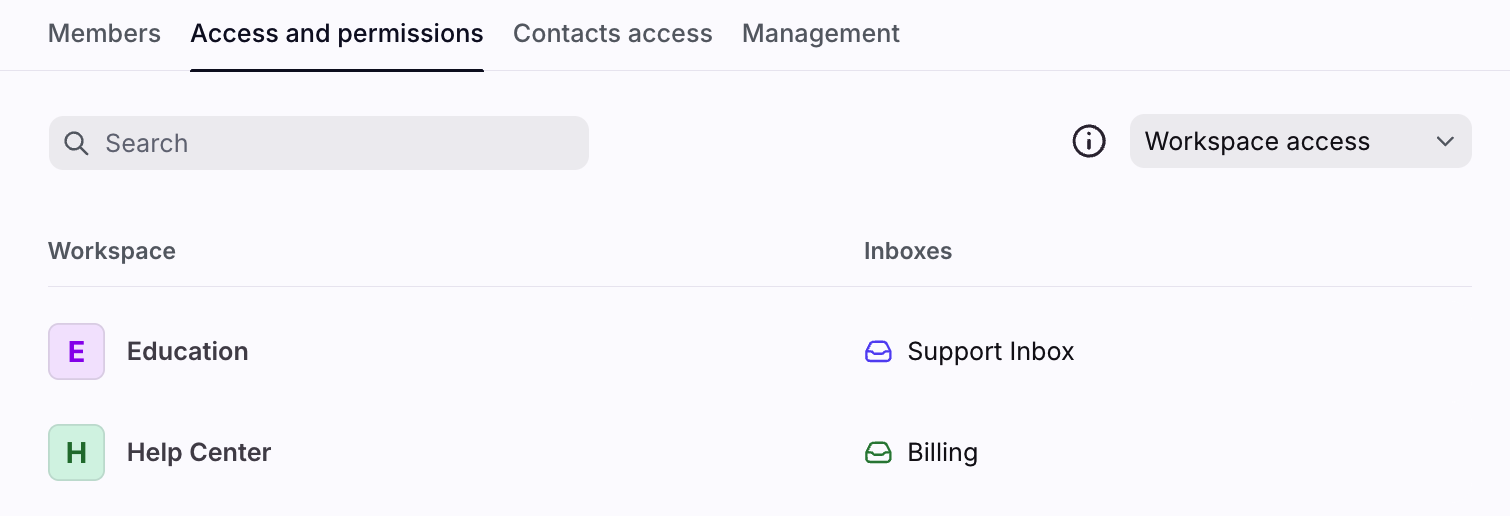Open the Support Inbox link

990,352
